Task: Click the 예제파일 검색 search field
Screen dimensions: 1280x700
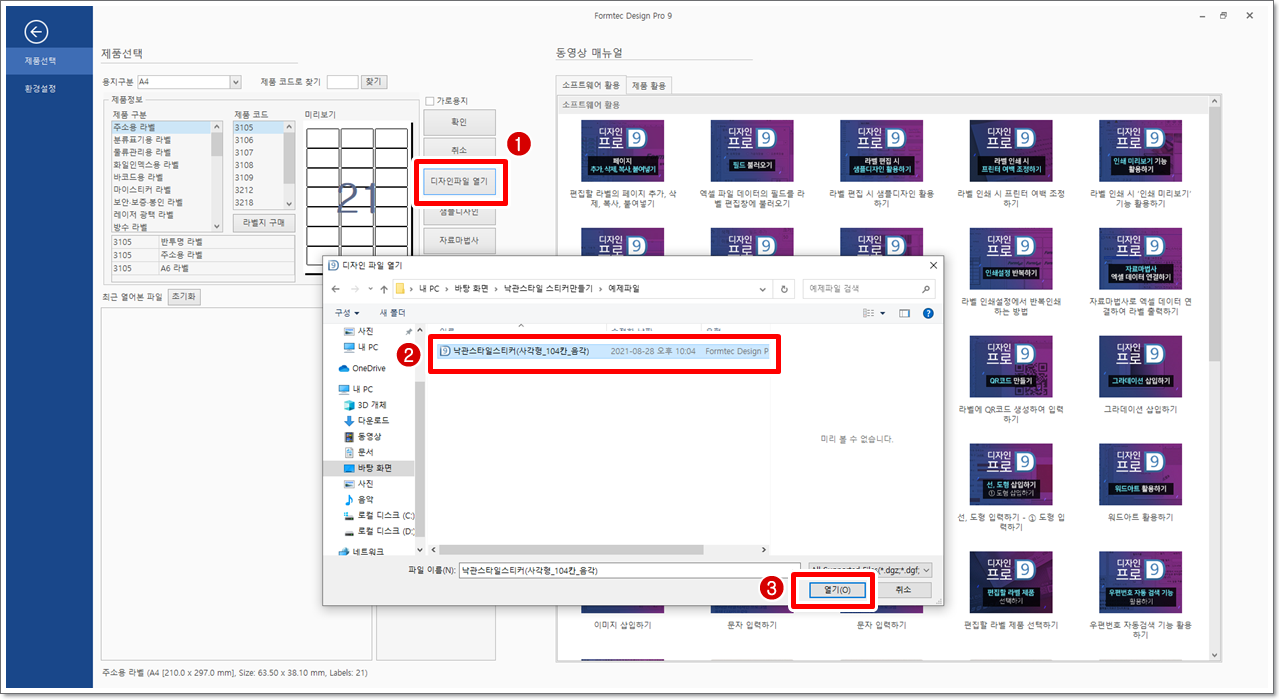Action: (x=868, y=289)
